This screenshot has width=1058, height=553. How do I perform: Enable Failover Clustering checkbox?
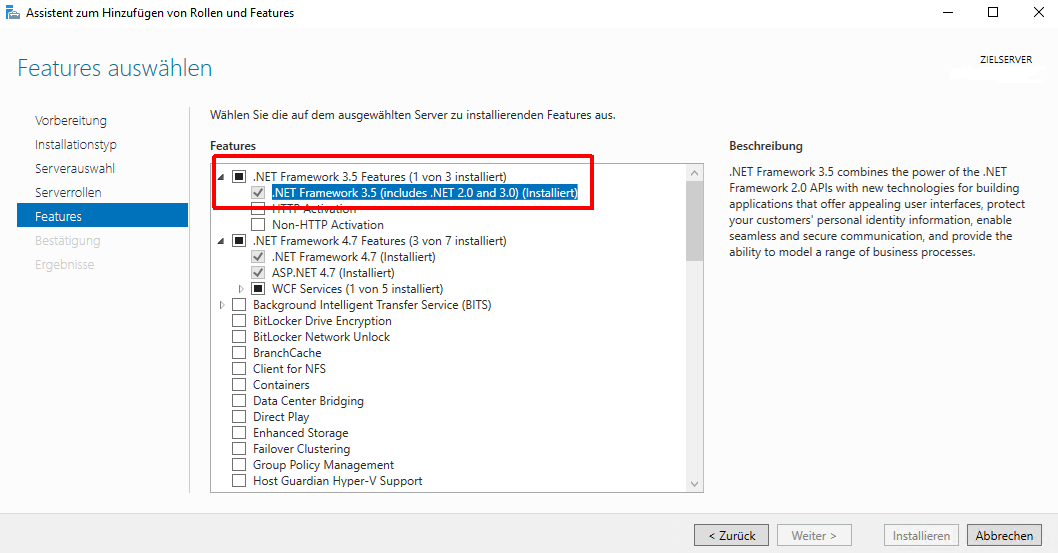[x=239, y=449]
